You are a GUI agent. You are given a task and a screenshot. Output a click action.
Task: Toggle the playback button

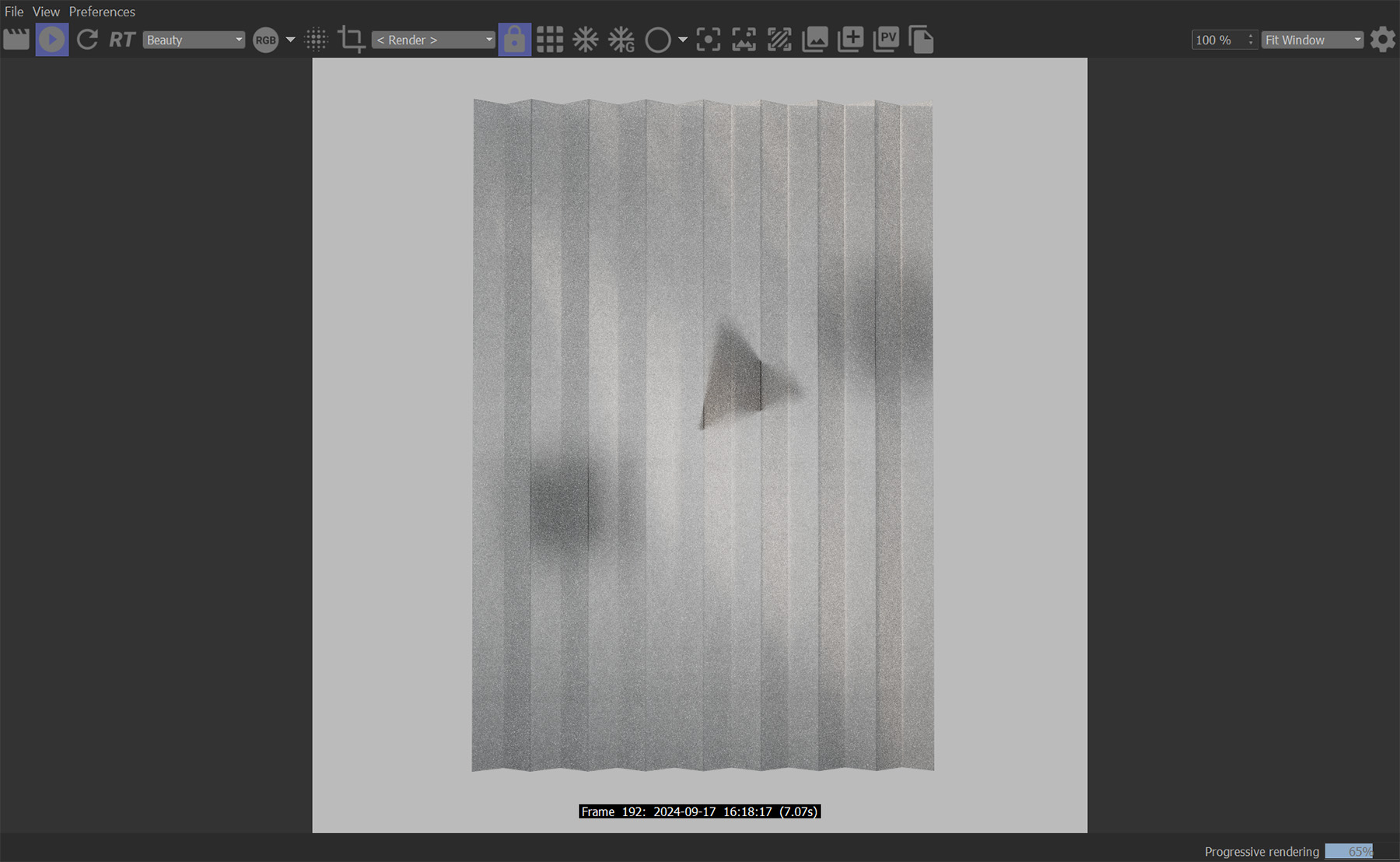[52, 39]
